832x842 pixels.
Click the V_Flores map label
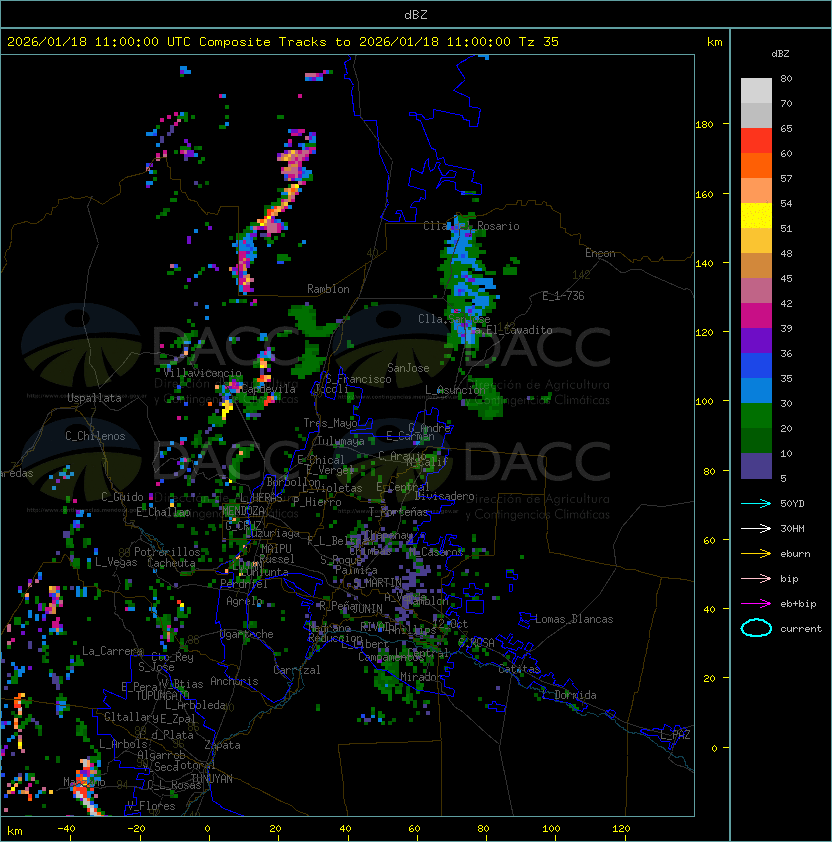pyautogui.click(x=151, y=807)
